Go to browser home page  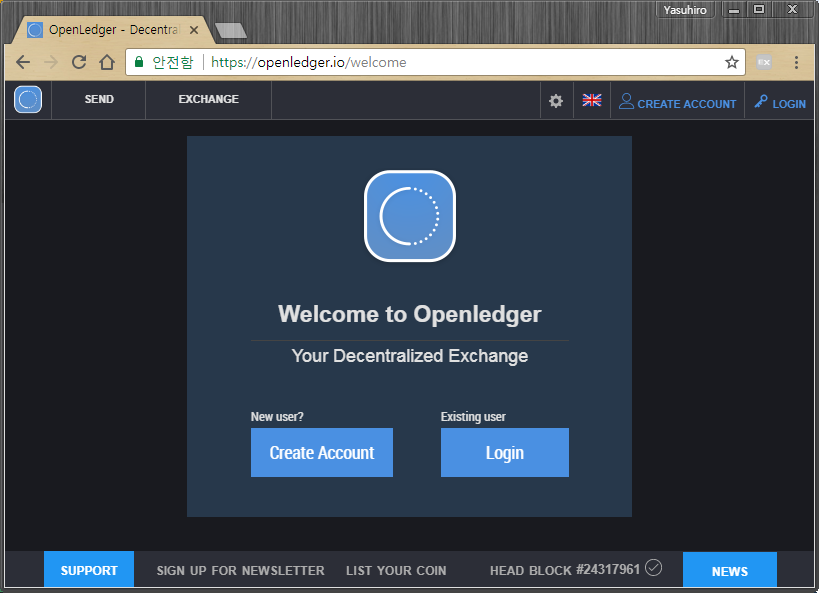click(107, 62)
